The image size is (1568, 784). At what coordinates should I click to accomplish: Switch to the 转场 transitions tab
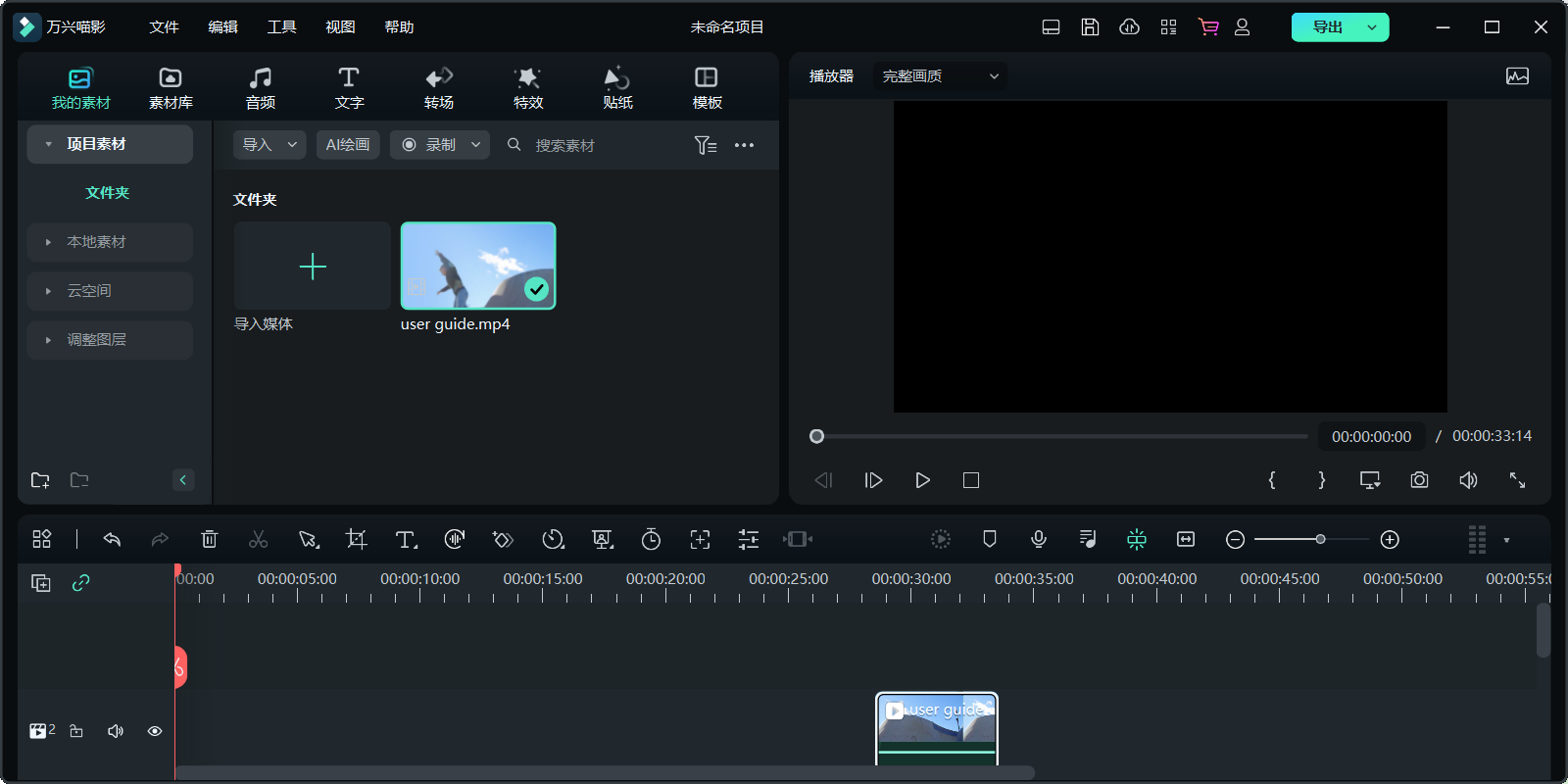click(438, 87)
